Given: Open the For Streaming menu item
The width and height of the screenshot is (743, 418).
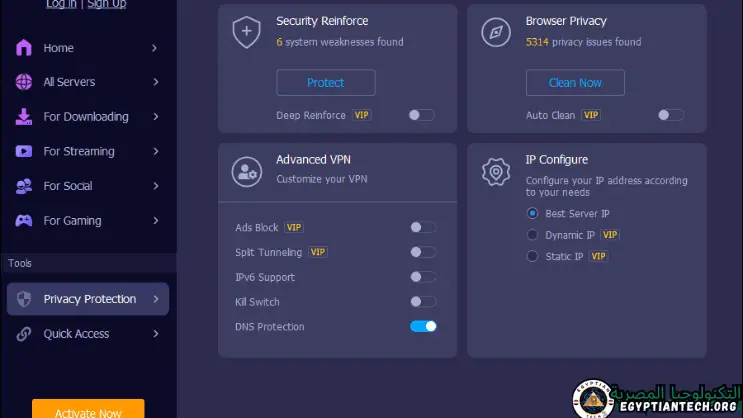Looking at the screenshot, I should point(88,151).
